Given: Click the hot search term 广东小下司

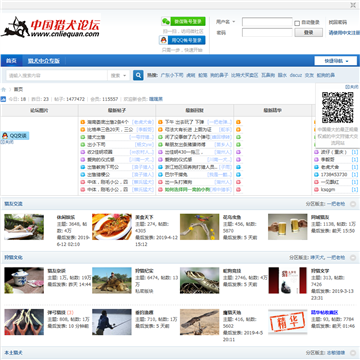Looking at the screenshot, I should pos(172,75).
